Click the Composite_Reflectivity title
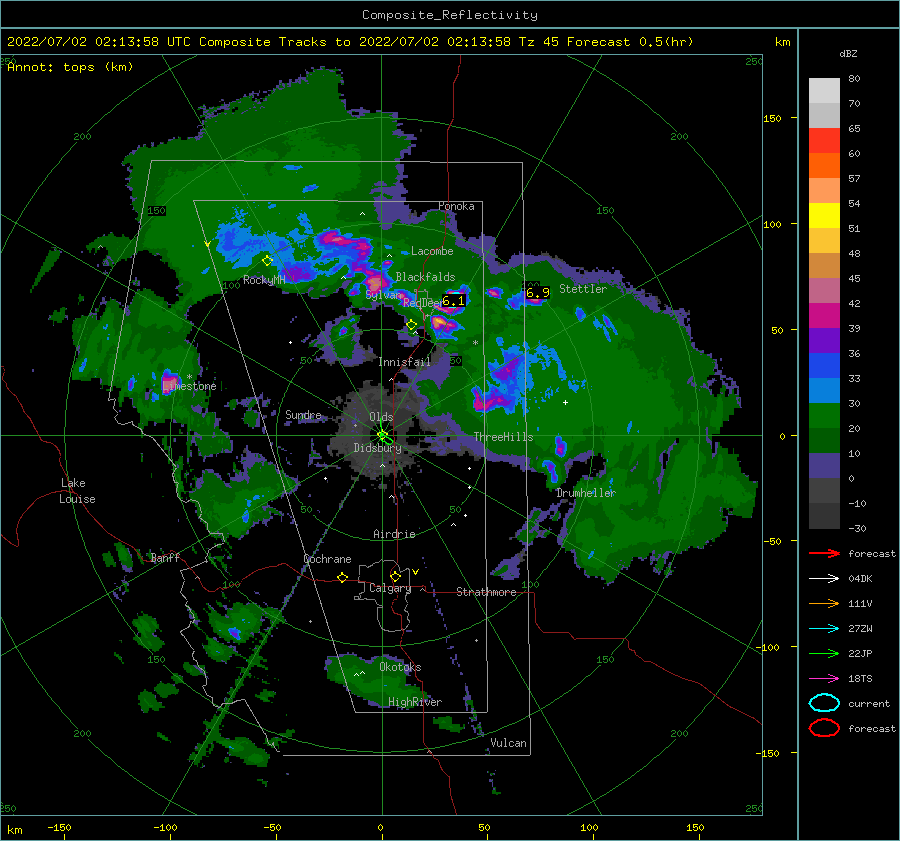This screenshot has height=841, width=900. [x=449, y=15]
